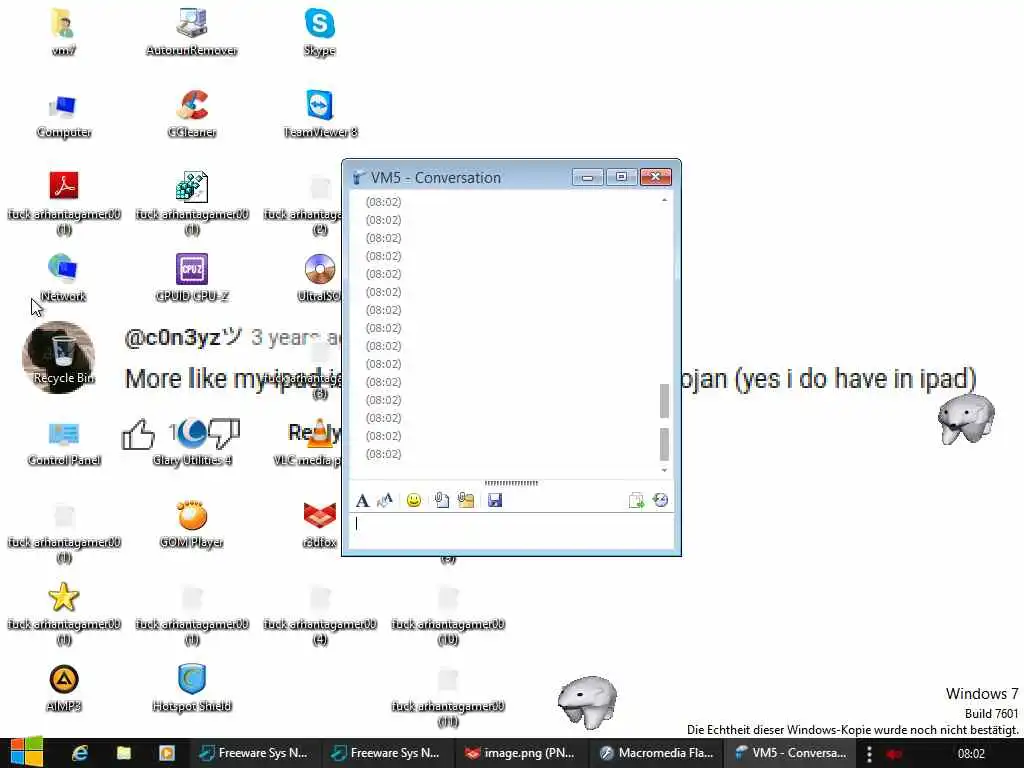Click the send file (paperclip page) icon

(x=441, y=501)
